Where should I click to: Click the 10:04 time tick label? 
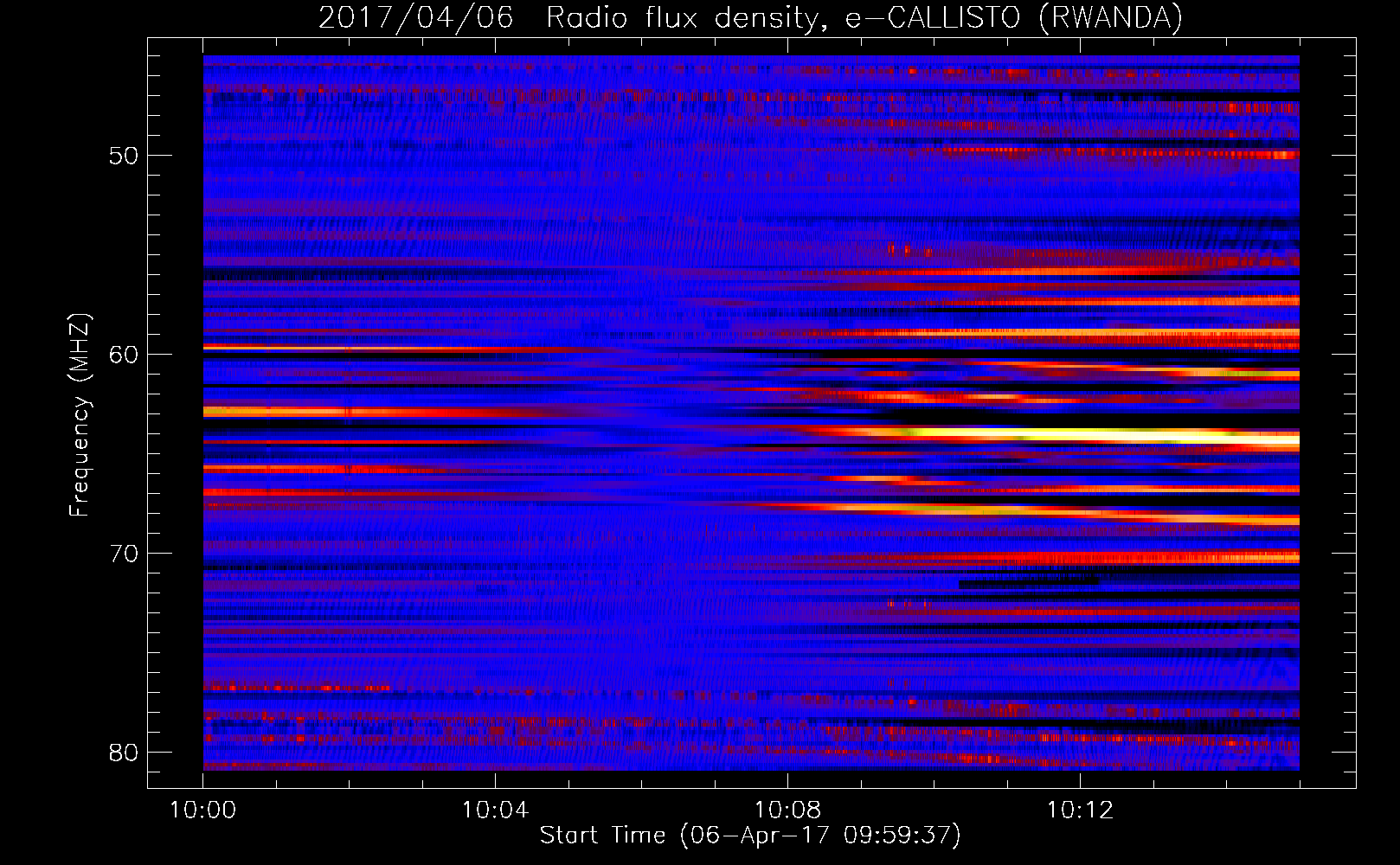pos(495,811)
